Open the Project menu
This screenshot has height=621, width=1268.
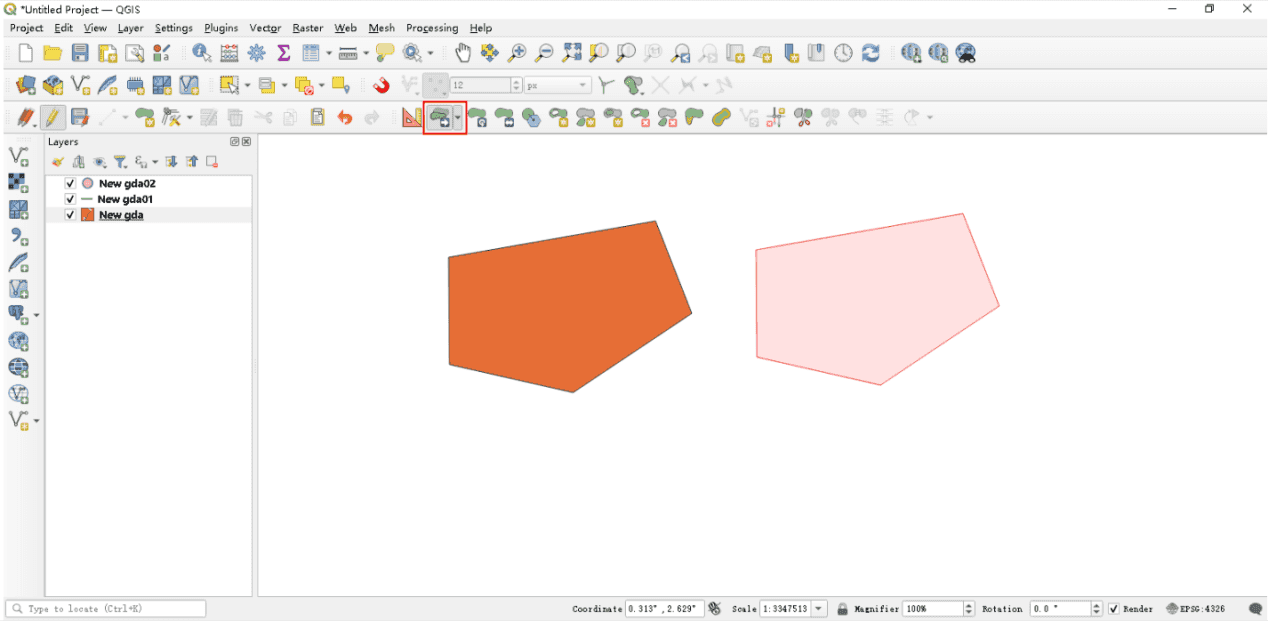(27, 28)
